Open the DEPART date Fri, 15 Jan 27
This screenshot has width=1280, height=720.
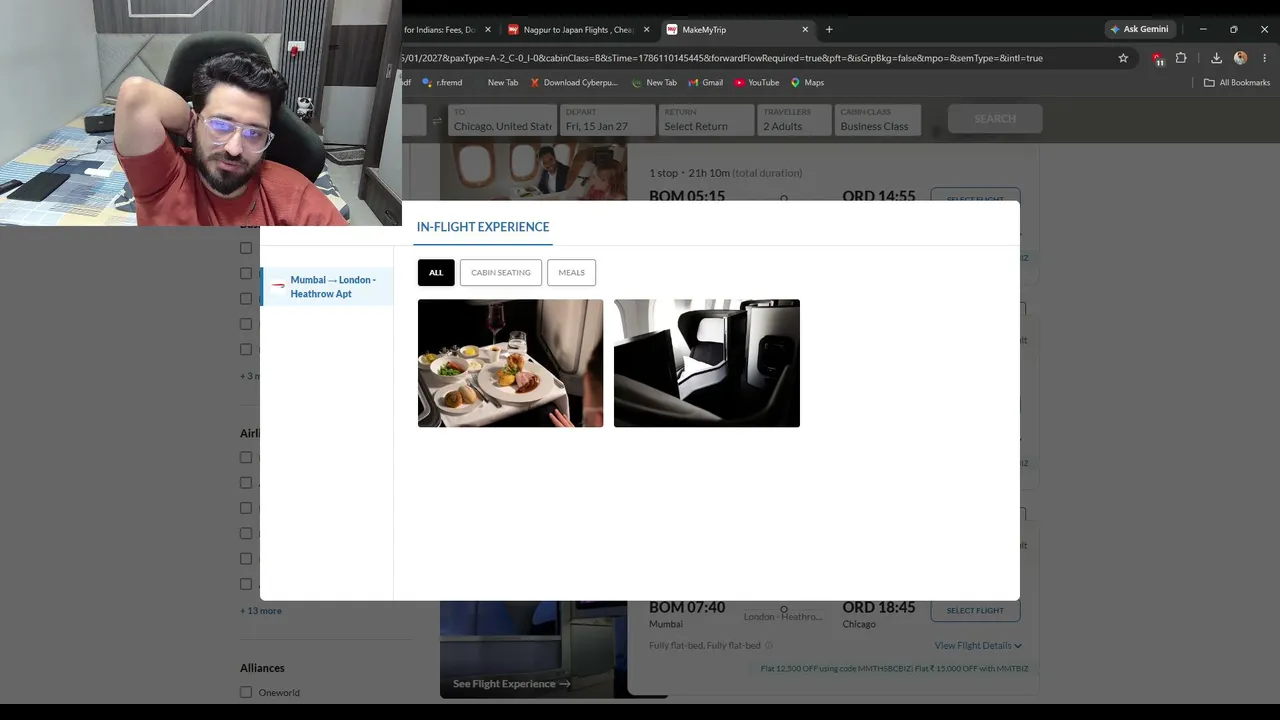point(607,120)
